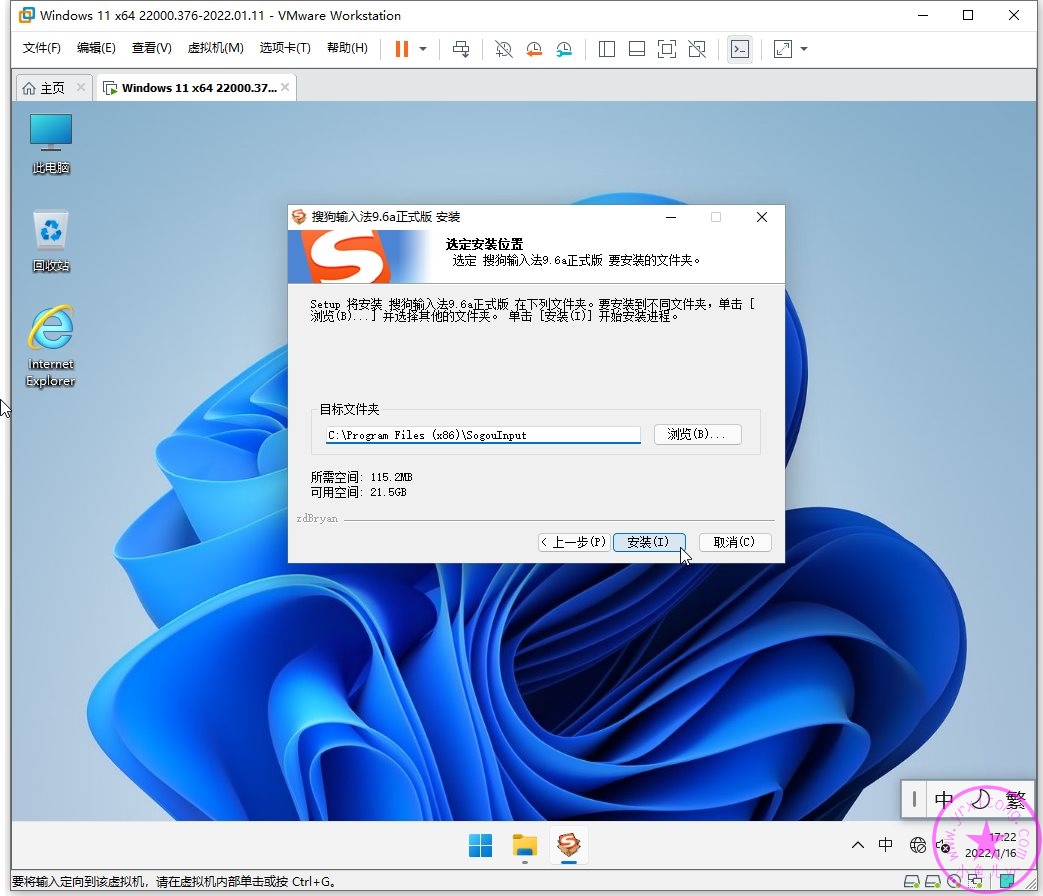Open the stretch display dropdown arrow
The height and width of the screenshot is (896, 1043).
point(804,49)
